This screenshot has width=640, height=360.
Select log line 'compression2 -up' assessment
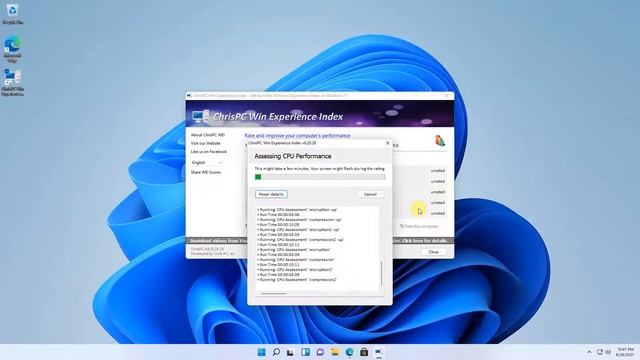(x=300, y=240)
